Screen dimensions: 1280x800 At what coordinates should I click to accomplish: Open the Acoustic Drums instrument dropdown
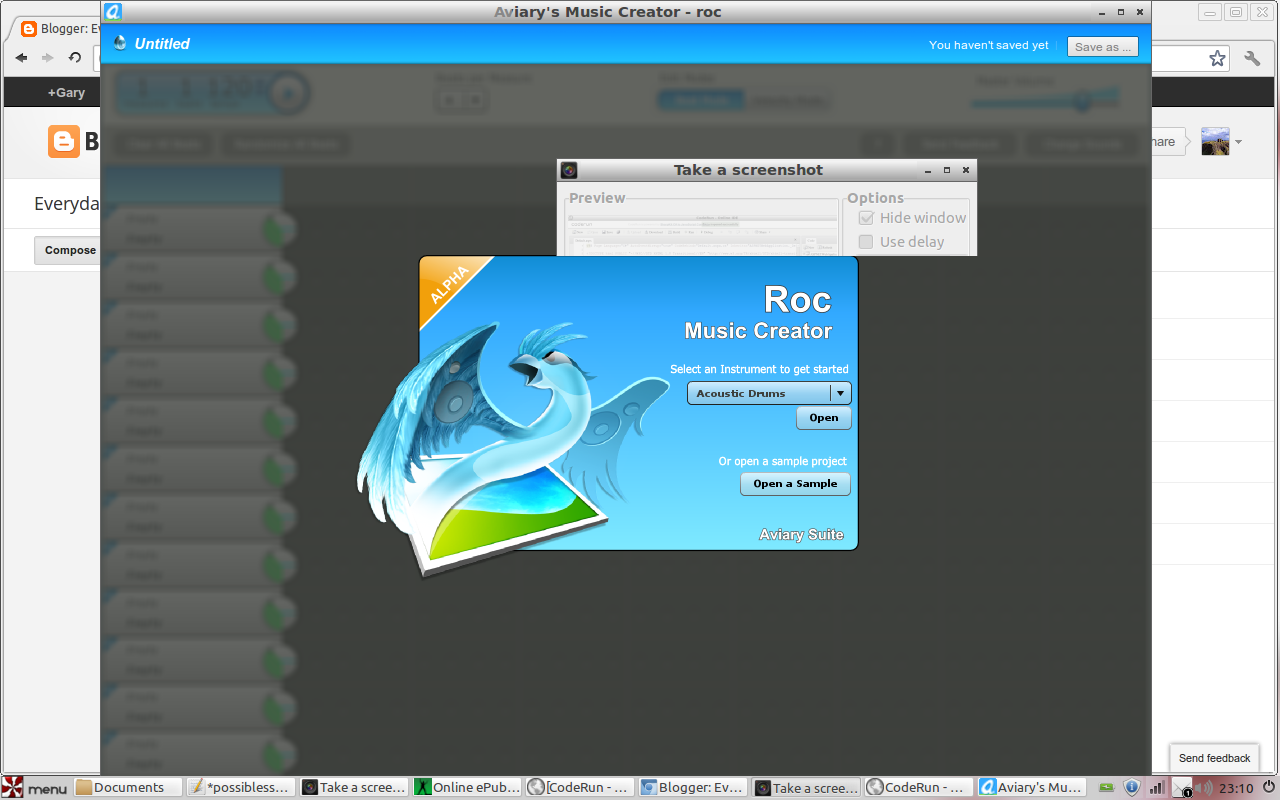pyautogui.click(x=769, y=394)
